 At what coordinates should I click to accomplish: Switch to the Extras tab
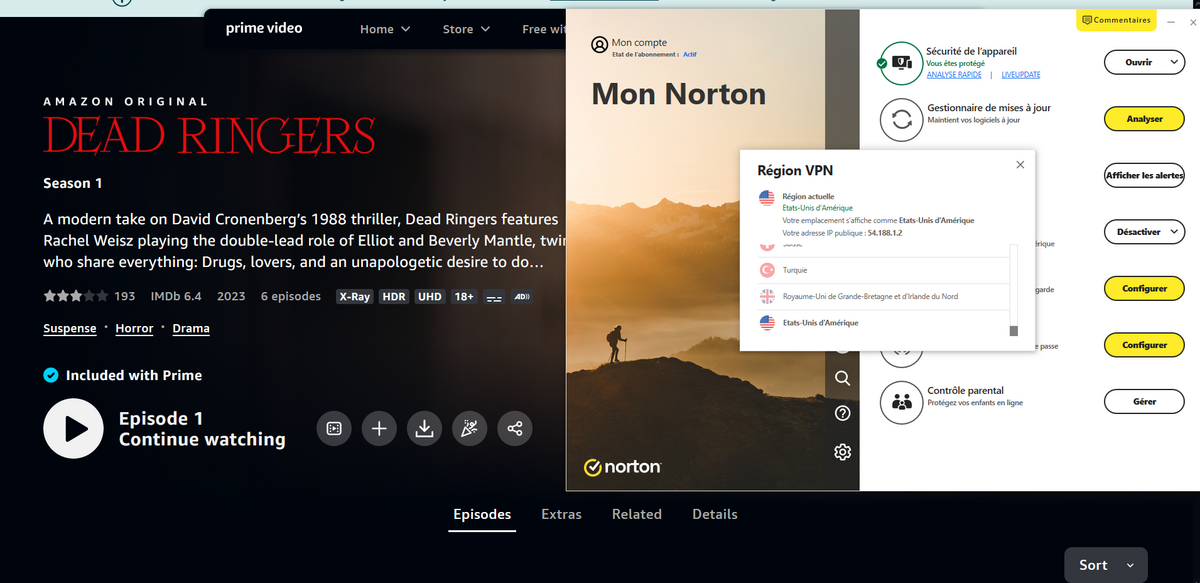[561, 514]
